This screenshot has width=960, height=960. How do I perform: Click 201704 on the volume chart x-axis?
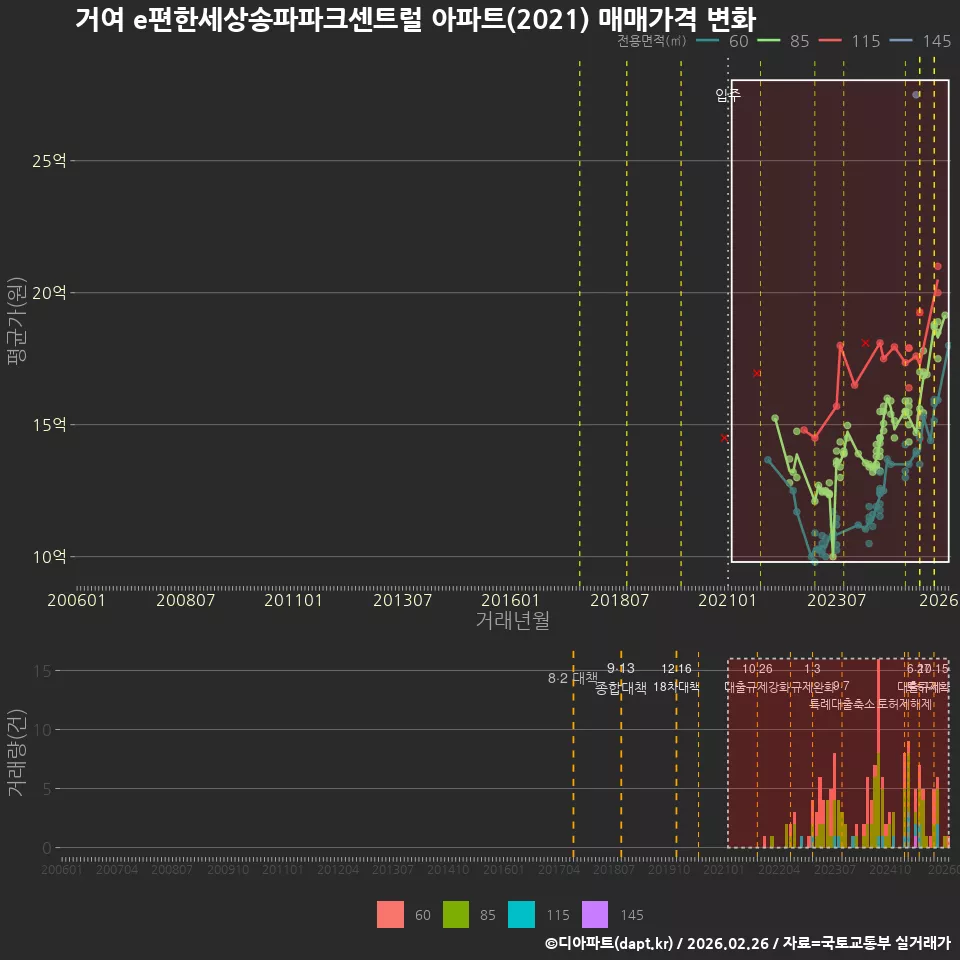point(559,869)
